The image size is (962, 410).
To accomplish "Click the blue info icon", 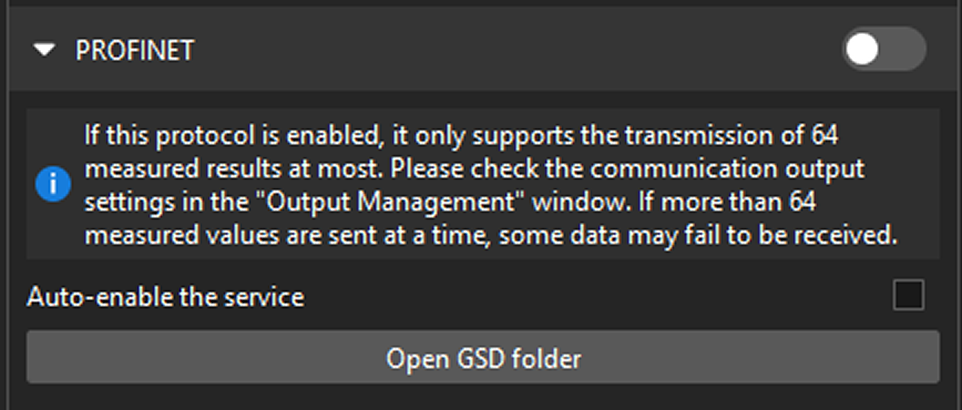I will 53,185.
